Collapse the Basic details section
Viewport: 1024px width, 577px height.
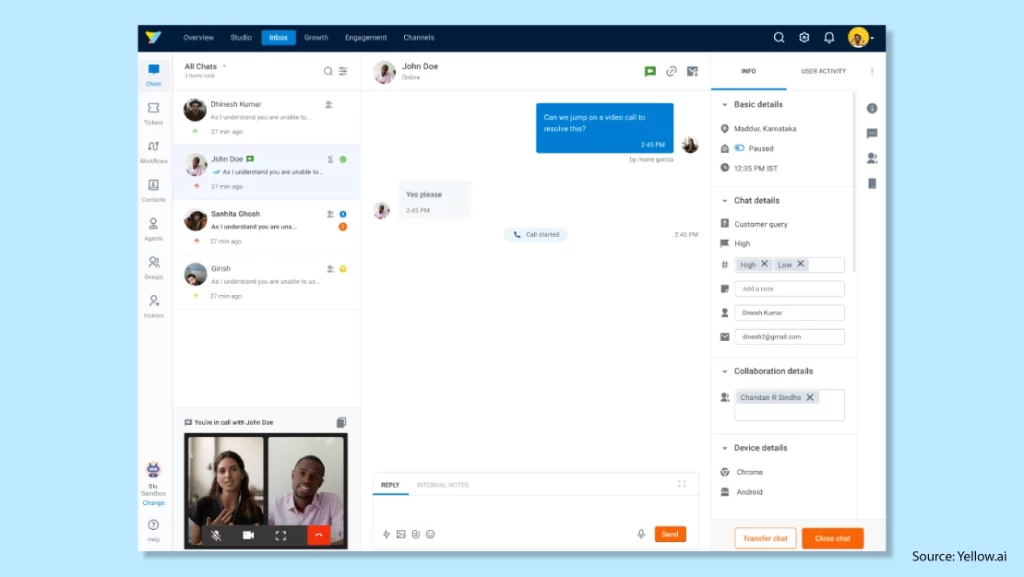coord(724,104)
